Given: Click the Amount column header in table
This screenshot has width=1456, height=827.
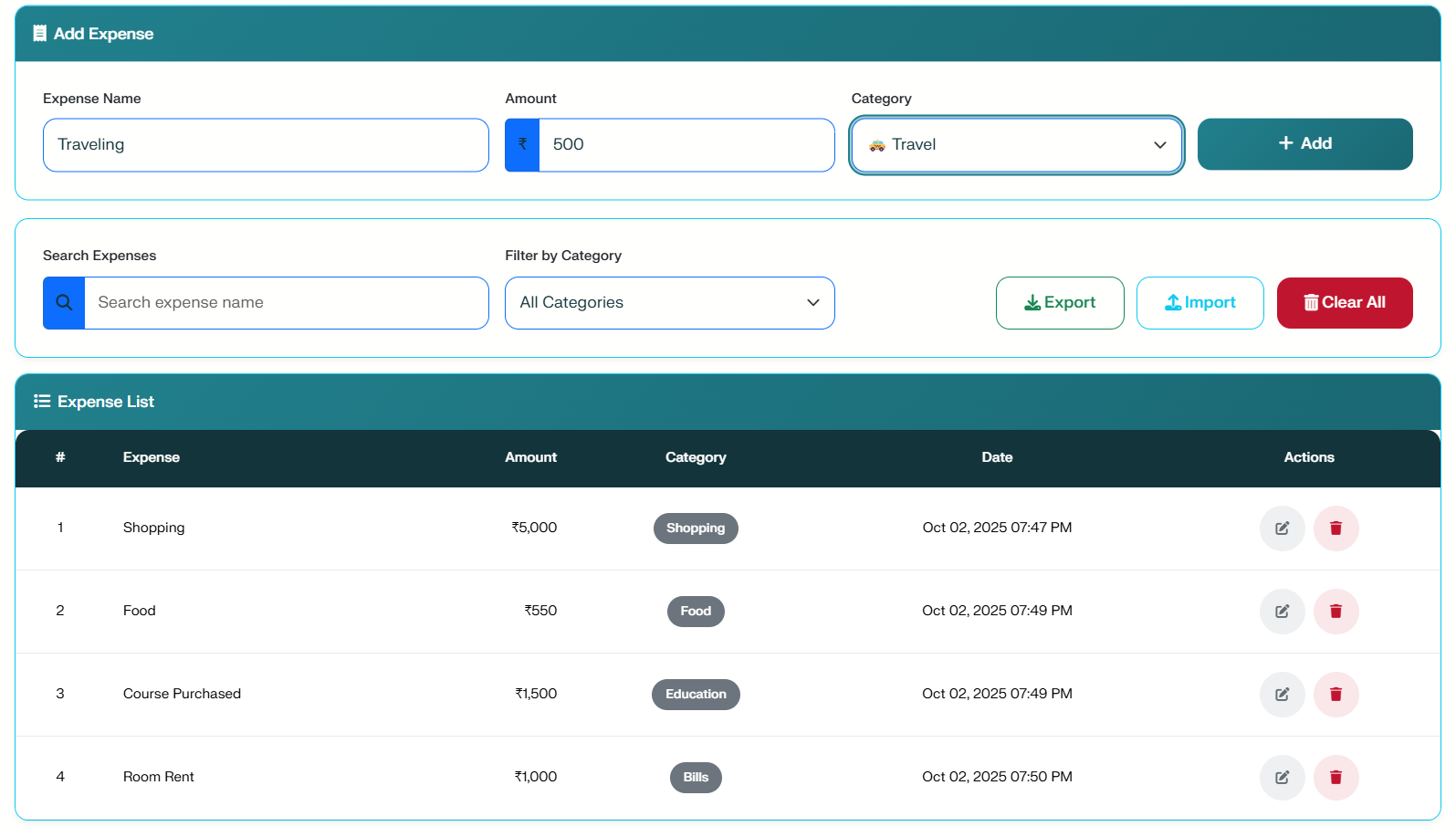Looking at the screenshot, I should coord(530,457).
